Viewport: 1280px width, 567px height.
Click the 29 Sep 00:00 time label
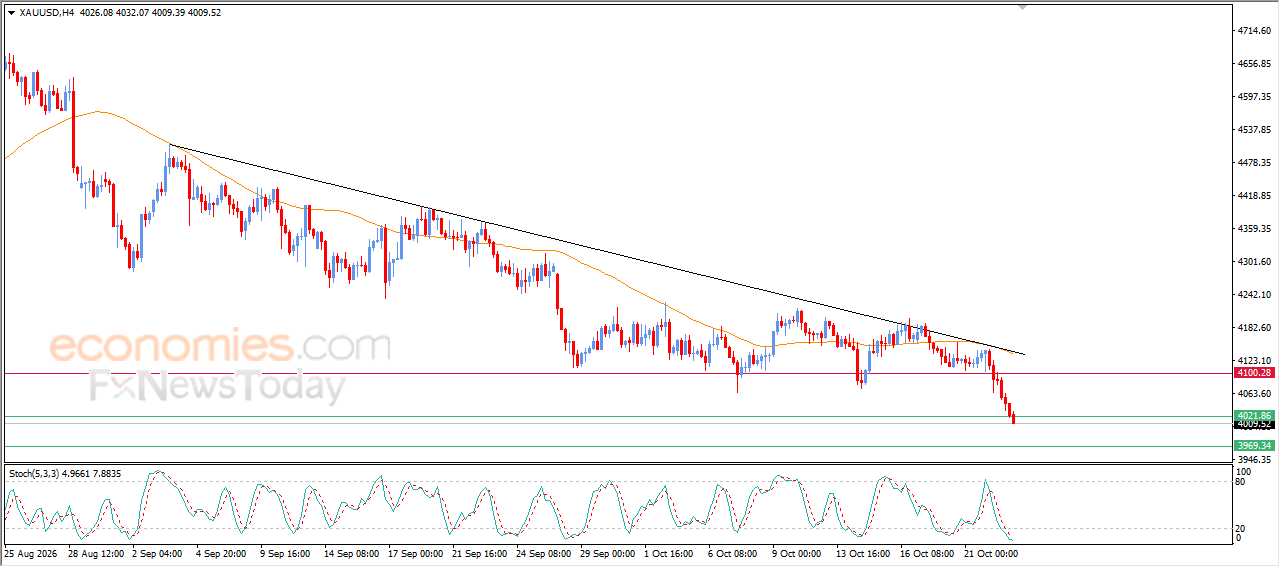608,553
